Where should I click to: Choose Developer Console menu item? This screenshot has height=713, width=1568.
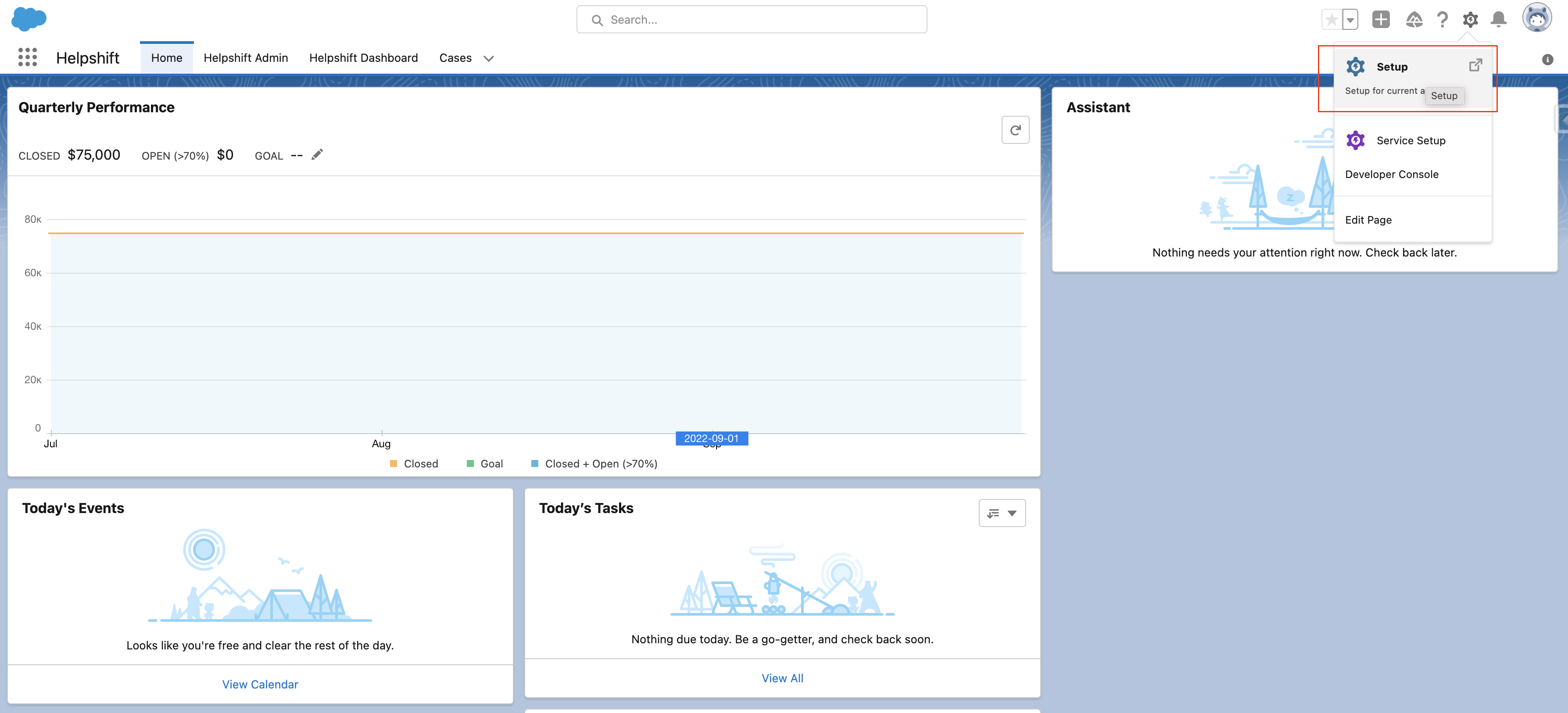(x=1392, y=175)
